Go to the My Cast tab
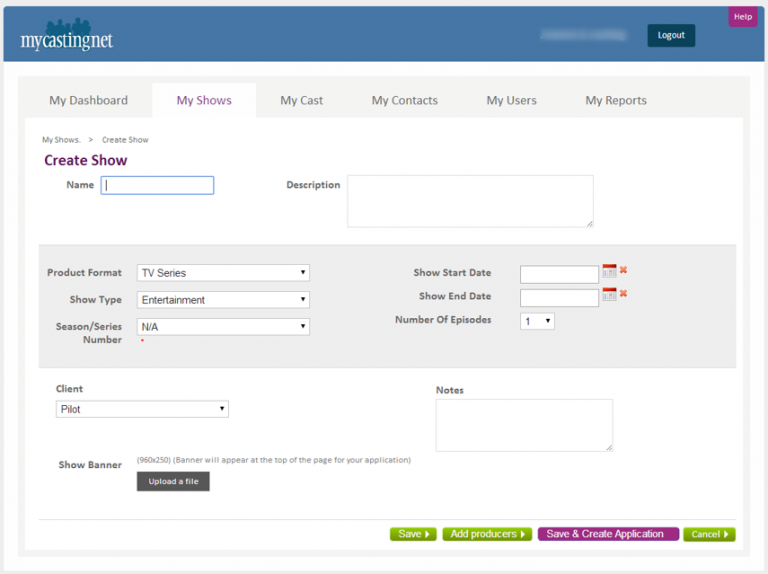This screenshot has height=574, width=768. pos(301,100)
